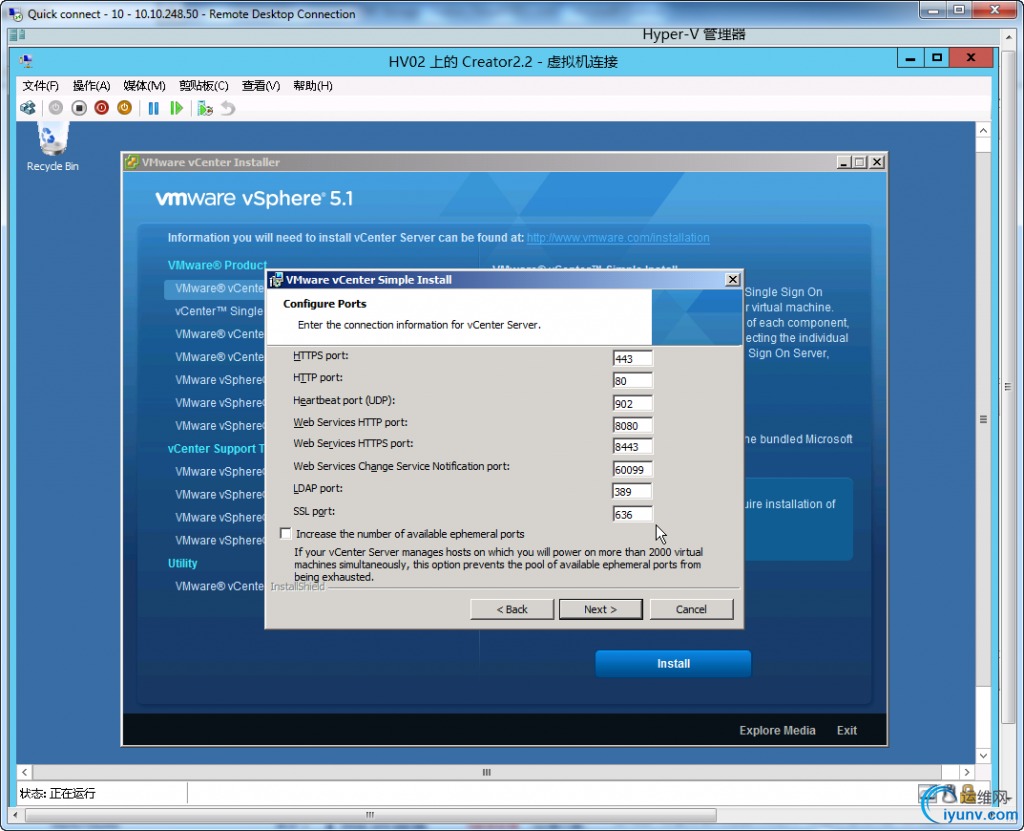Click the Configure Ports heading

click(x=325, y=304)
